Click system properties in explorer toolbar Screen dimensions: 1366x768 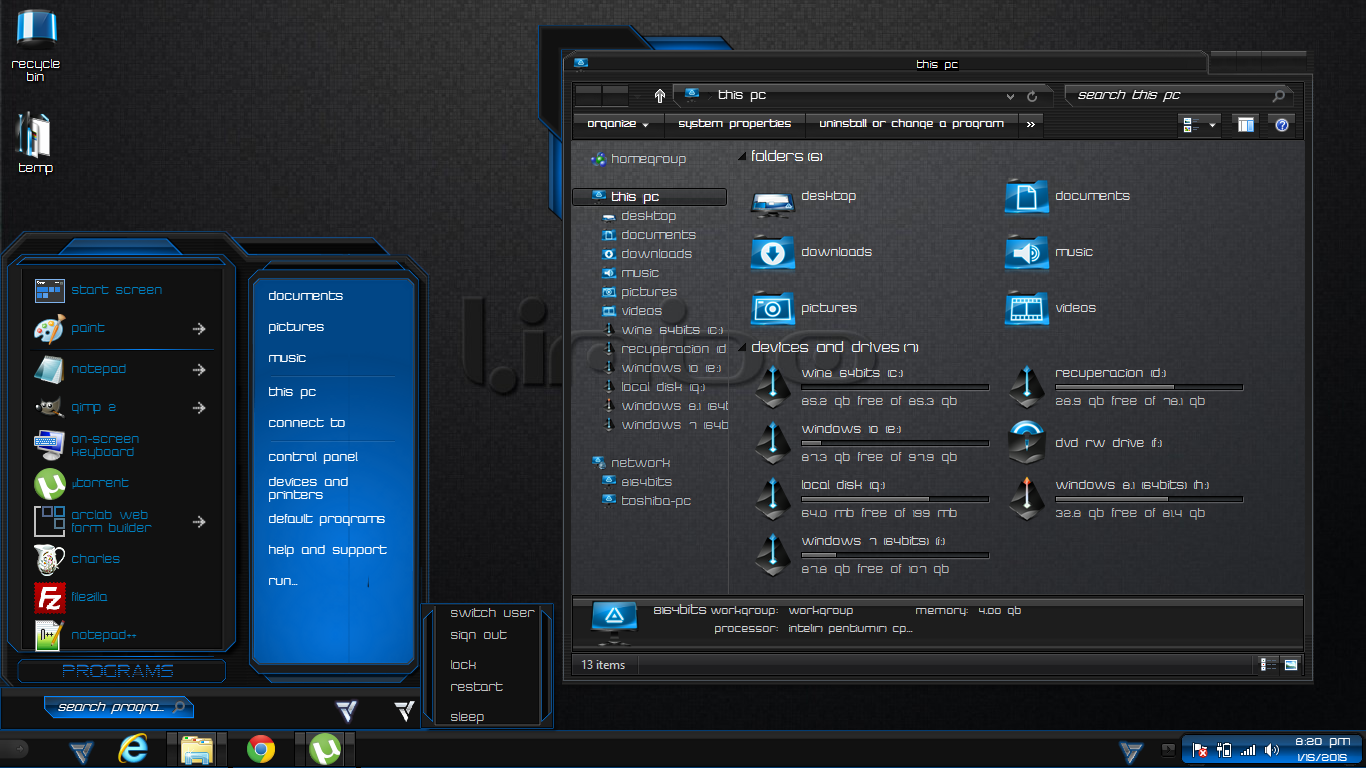pos(734,124)
